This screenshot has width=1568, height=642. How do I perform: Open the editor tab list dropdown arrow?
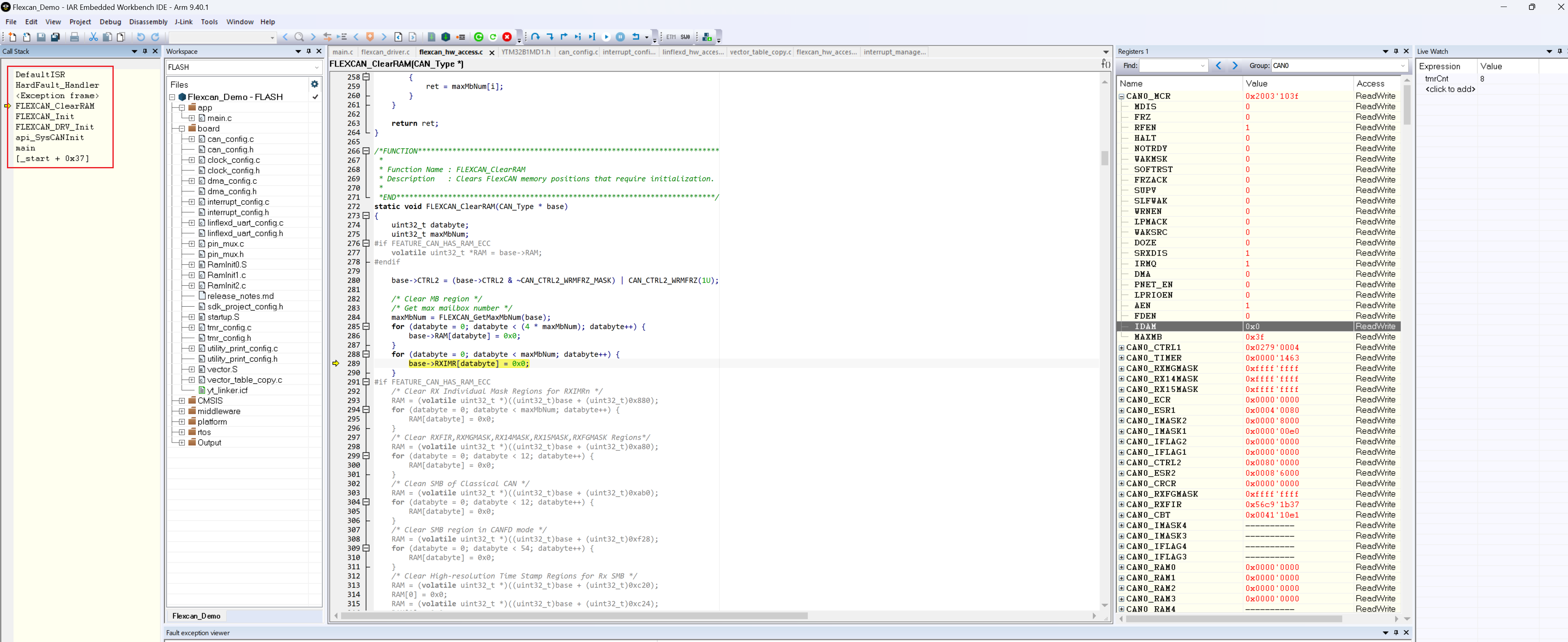1106,52
